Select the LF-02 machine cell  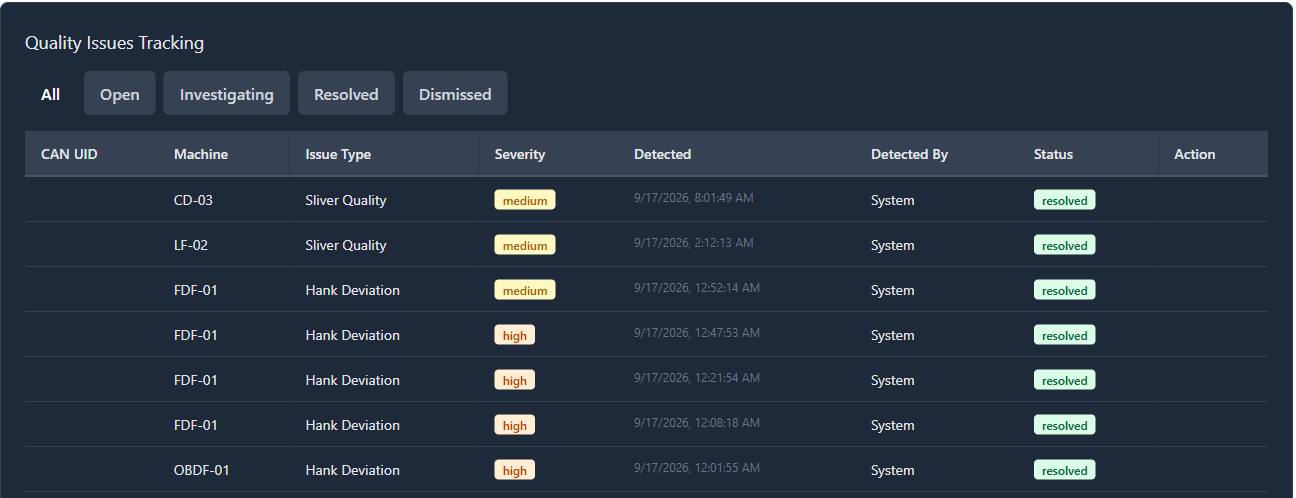(191, 245)
